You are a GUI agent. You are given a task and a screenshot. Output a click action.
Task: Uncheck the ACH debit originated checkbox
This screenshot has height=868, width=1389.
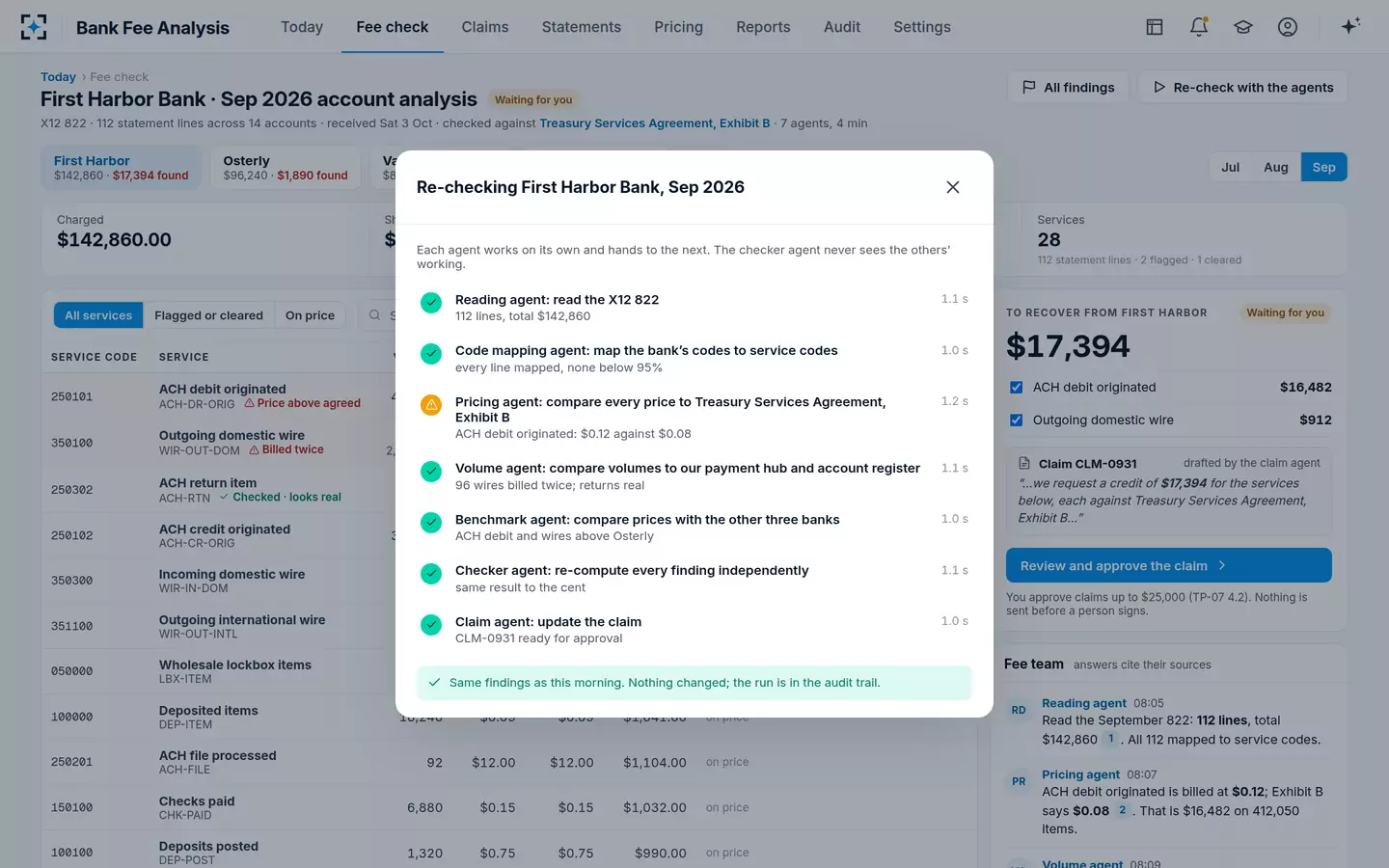tap(1016, 387)
